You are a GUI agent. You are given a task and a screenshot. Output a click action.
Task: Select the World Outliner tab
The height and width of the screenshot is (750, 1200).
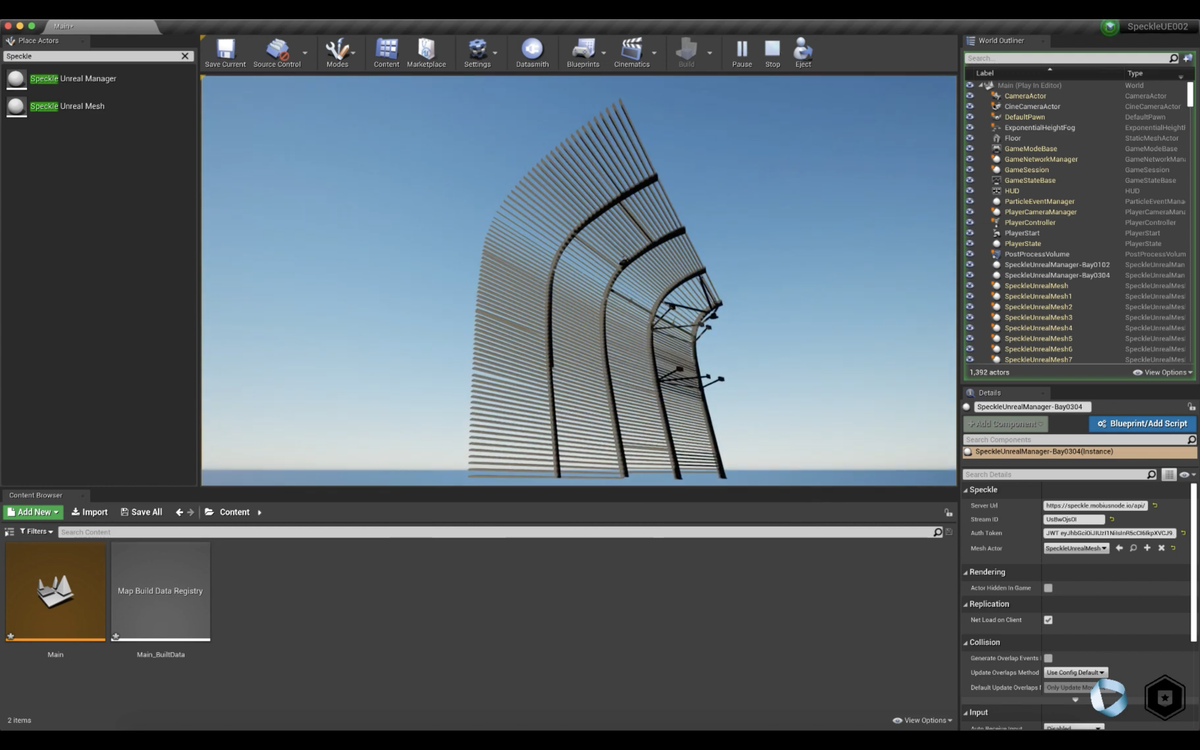click(x=1001, y=41)
